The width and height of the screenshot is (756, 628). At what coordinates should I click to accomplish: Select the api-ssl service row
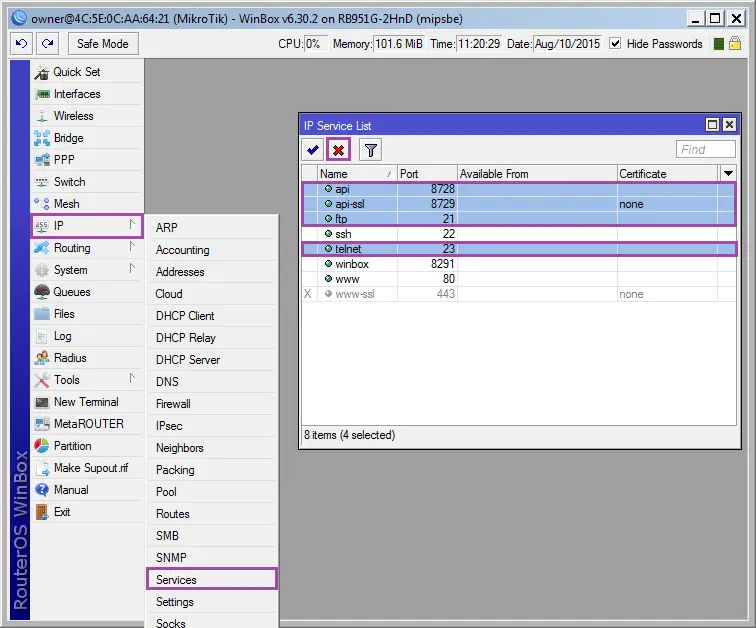pyautogui.click(x=519, y=204)
